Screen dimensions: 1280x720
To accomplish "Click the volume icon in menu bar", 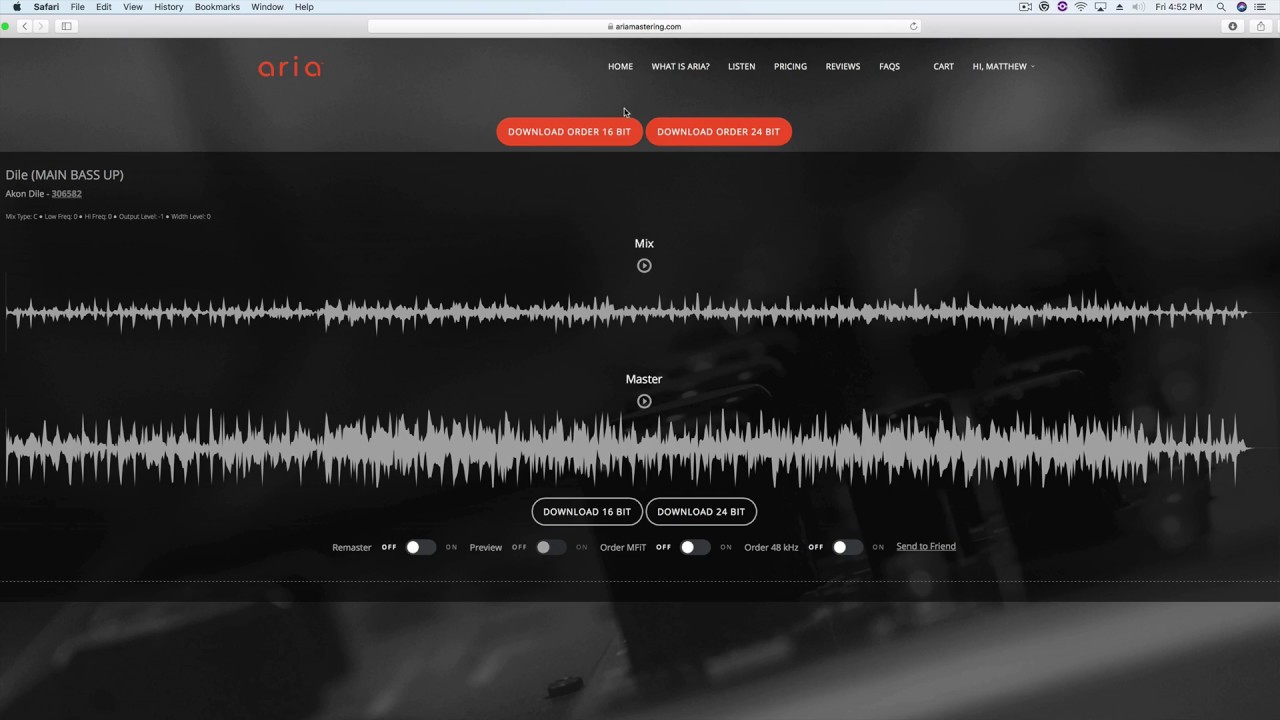I will coord(1138,7).
